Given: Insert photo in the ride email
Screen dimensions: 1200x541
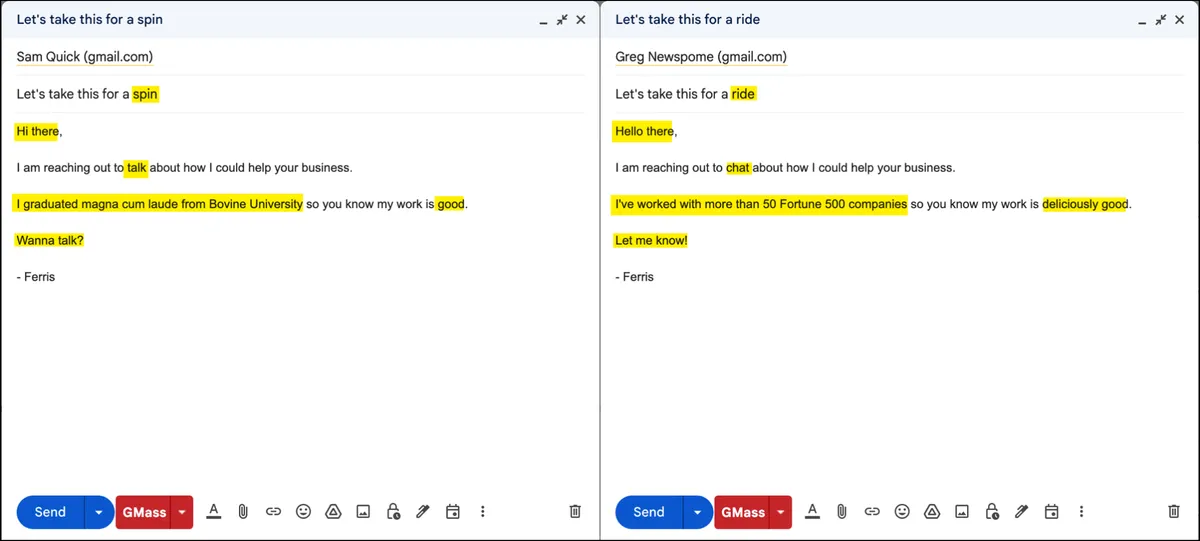Looking at the screenshot, I should (x=962, y=511).
